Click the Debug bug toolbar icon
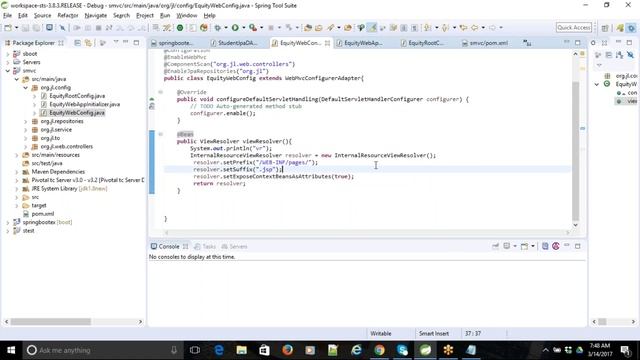The width and height of the screenshot is (640, 360). coord(218,28)
